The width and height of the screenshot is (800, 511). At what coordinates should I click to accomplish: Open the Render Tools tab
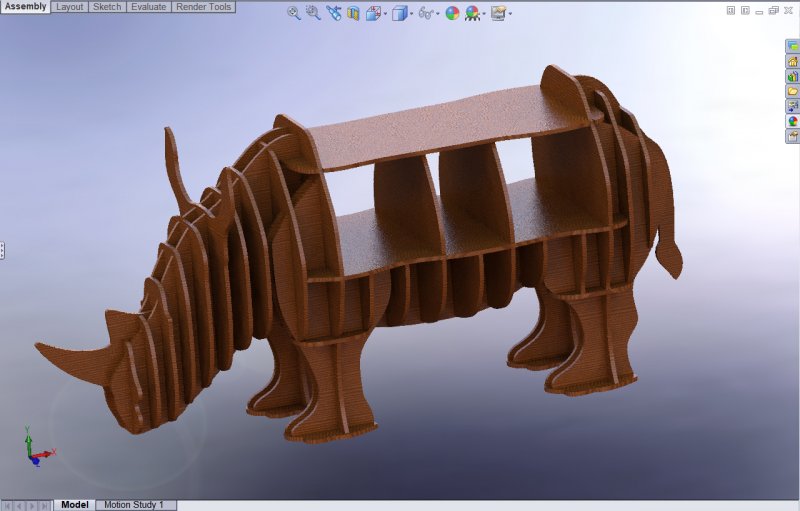tap(203, 7)
